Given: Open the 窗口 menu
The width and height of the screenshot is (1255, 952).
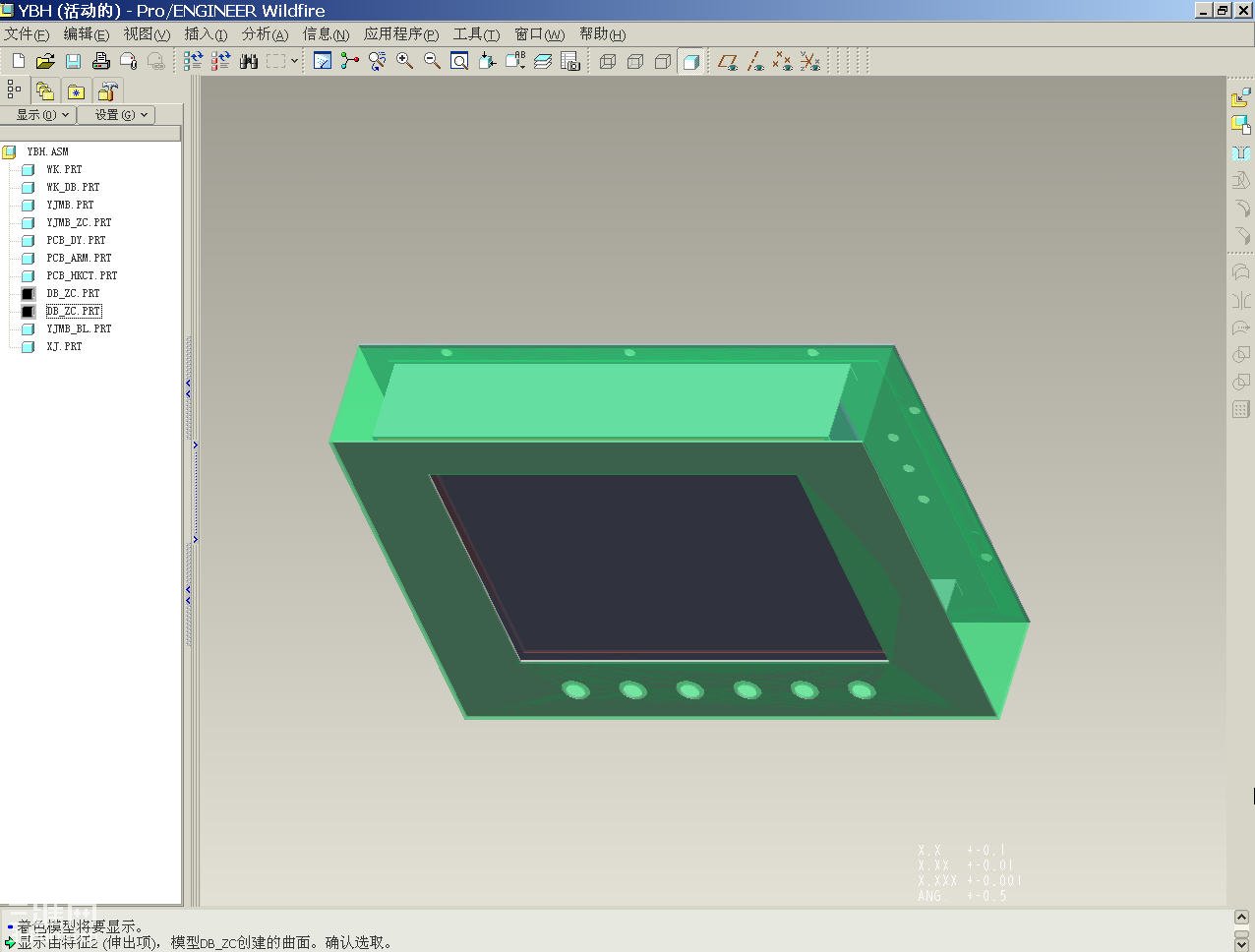Looking at the screenshot, I should click(x=539, y=34).
